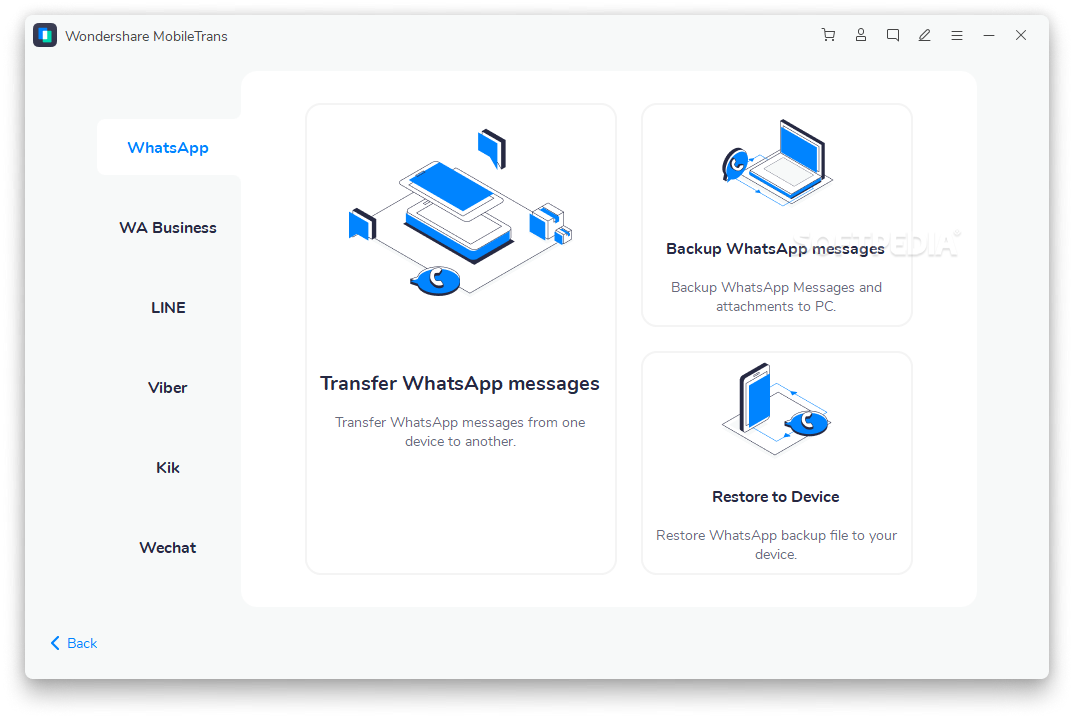
Task: Open the Wechat tab
Action: pos(168,548)
